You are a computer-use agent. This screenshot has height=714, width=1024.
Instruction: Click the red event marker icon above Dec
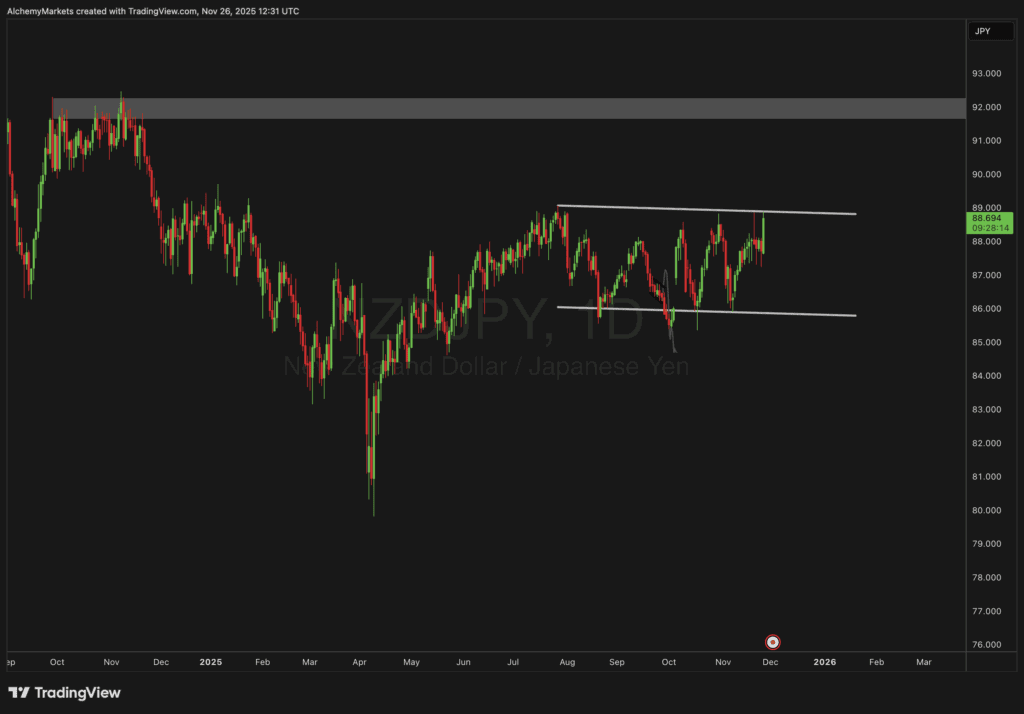click(772, 642)
